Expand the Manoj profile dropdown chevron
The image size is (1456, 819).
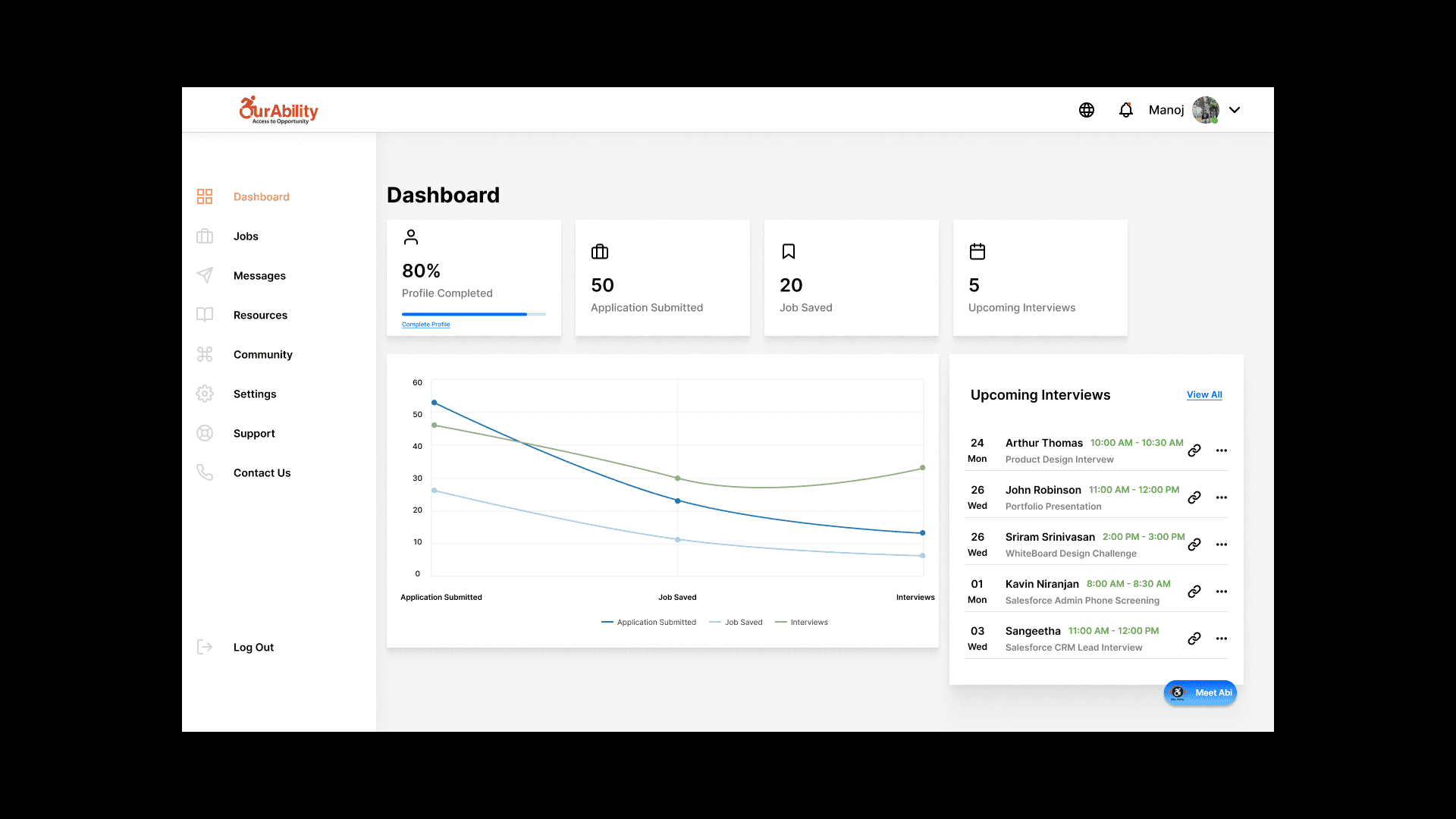[1235, 110]
